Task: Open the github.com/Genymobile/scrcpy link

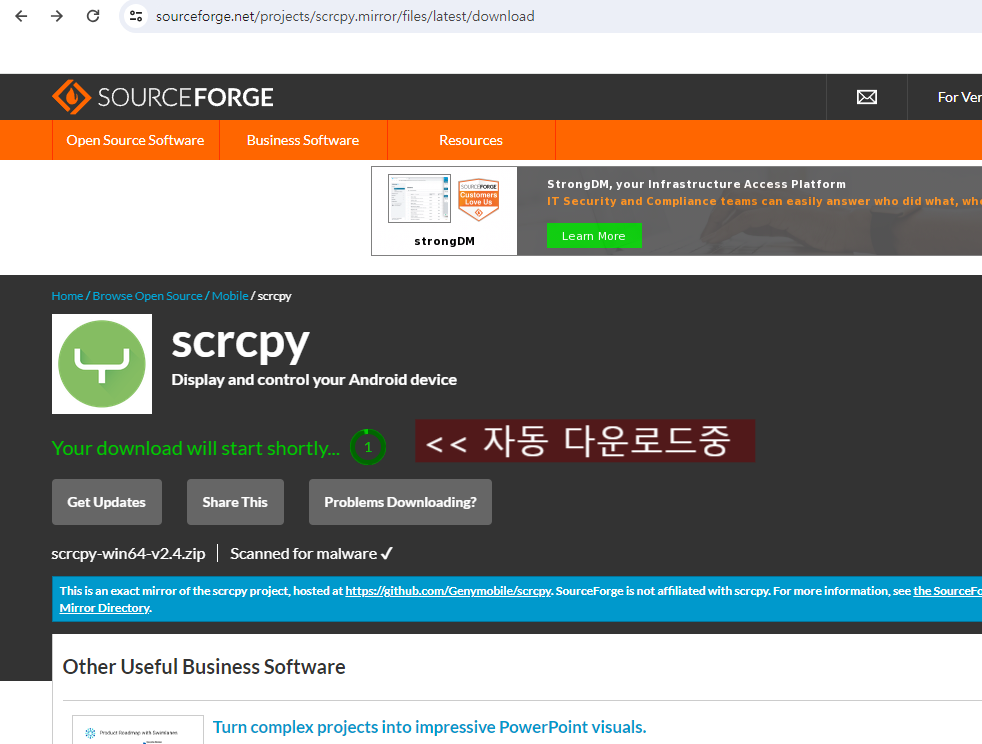Action: click(448, 591)
